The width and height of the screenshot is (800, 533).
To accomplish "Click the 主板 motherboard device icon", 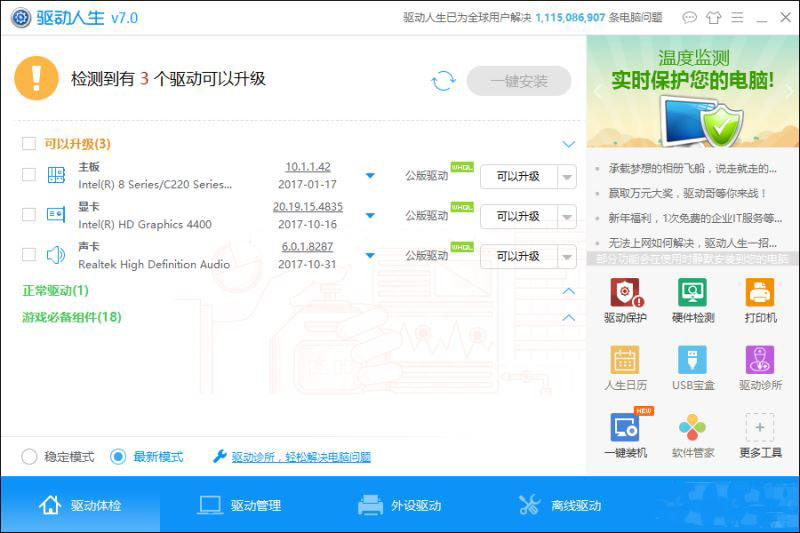I will click(x=56, y=175).
